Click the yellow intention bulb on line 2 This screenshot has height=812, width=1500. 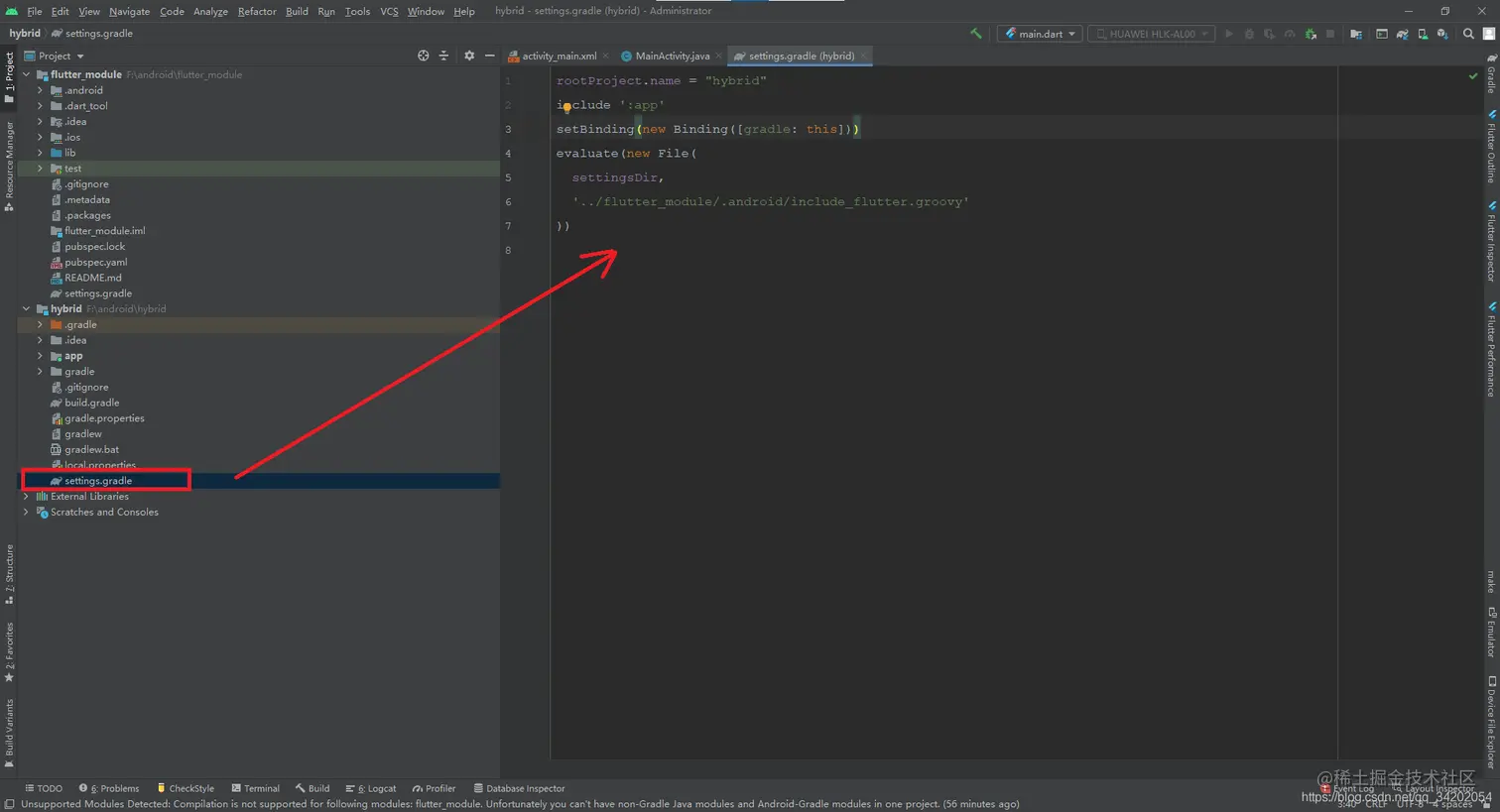point(566,107)
